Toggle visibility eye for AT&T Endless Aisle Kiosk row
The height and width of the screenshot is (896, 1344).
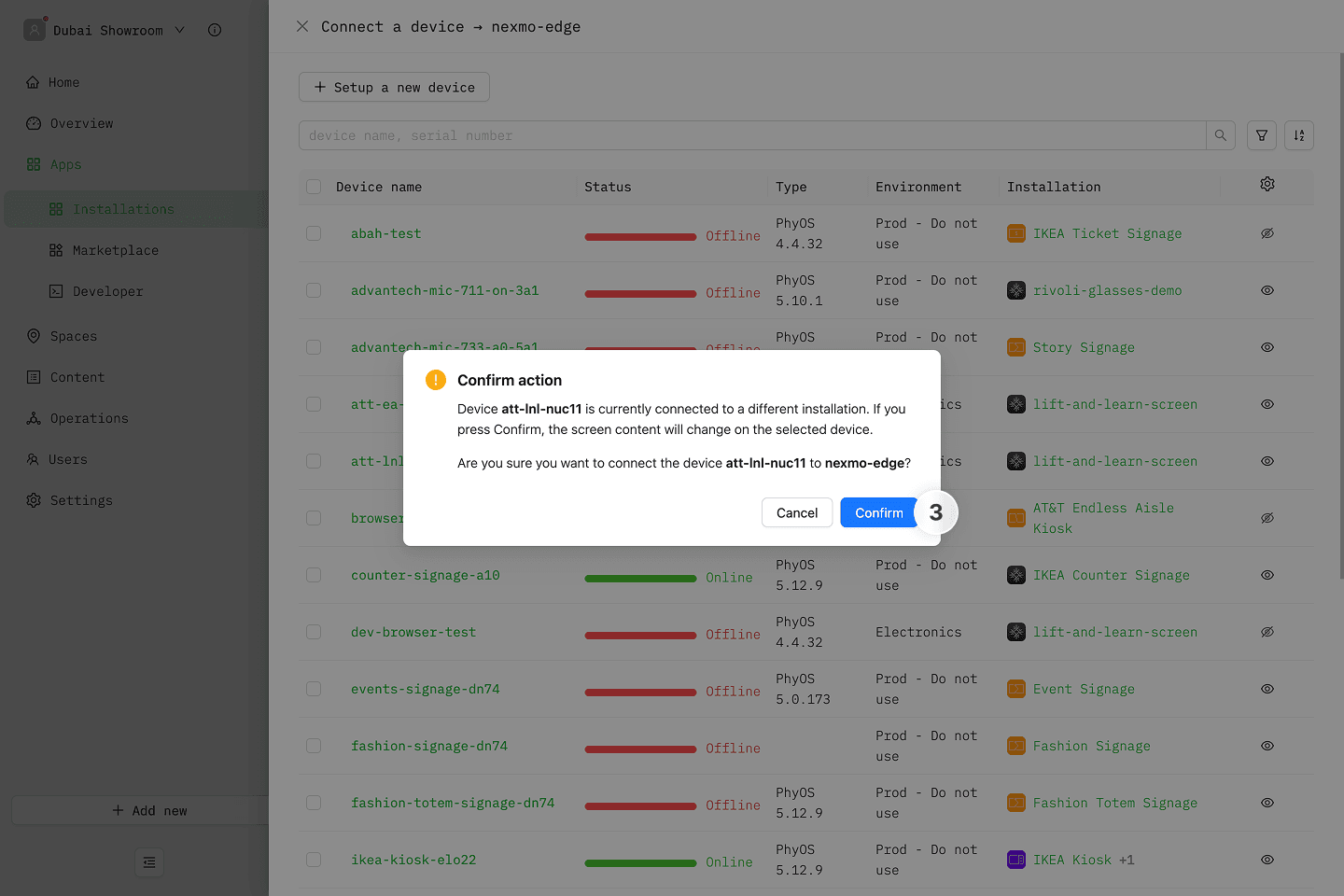pos(1267,518)
